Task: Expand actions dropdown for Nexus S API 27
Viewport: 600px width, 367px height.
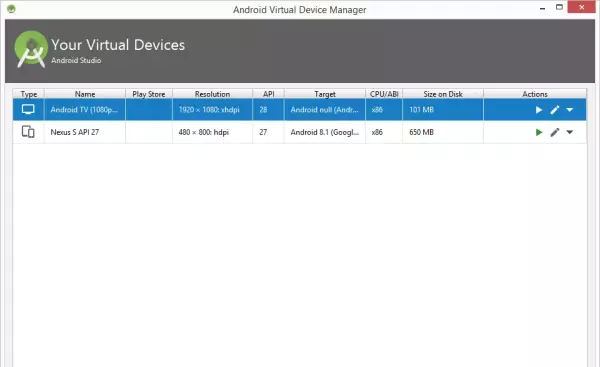Action: pos(569,132)
